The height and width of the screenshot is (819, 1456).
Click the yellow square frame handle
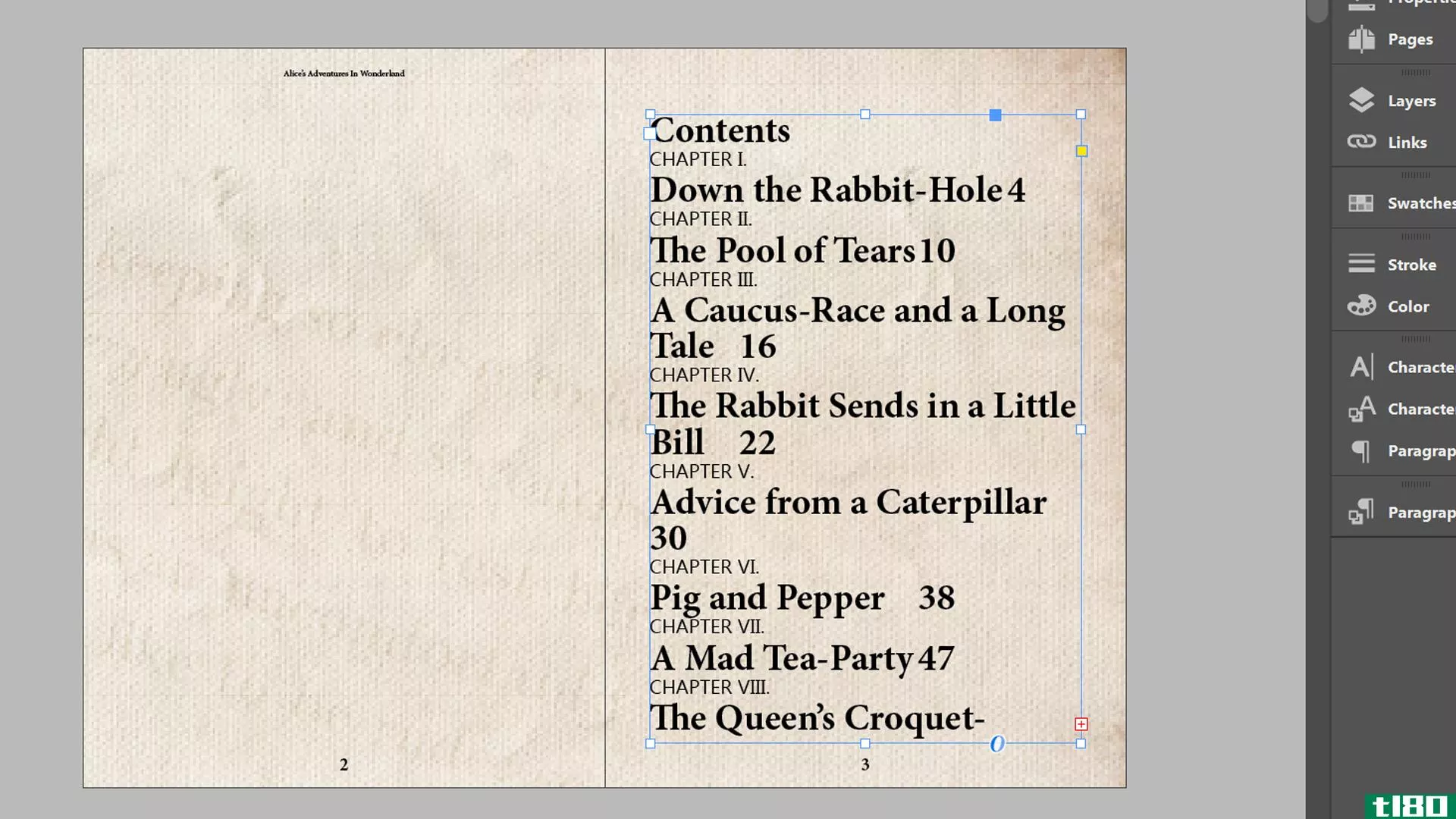pyautogui.click(x=1082, y=151)
